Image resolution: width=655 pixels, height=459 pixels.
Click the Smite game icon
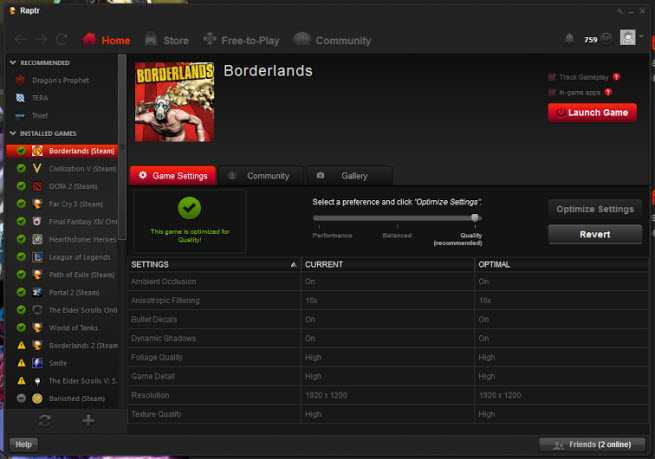37,363
